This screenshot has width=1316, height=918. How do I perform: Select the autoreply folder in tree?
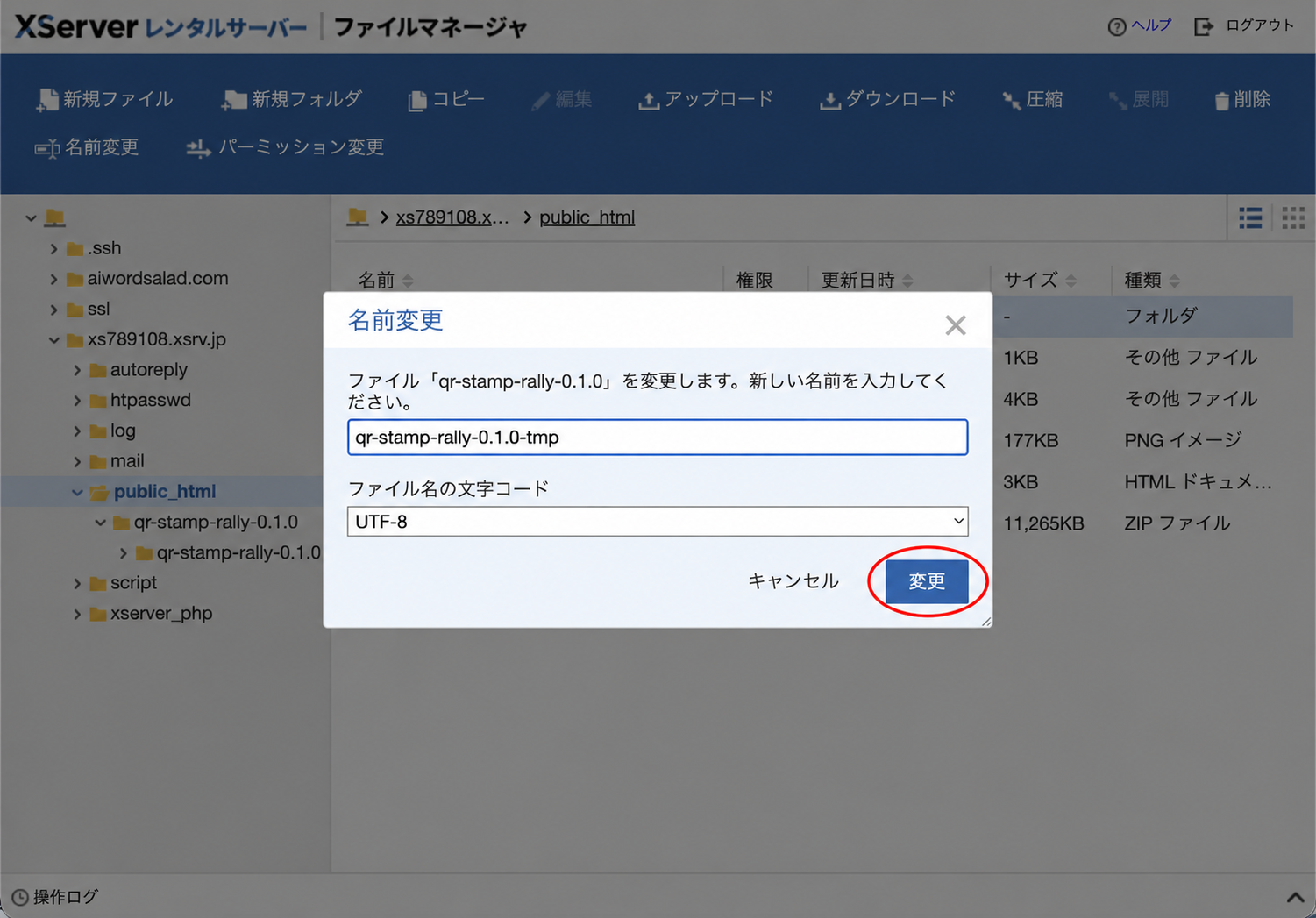coord(139,369)
